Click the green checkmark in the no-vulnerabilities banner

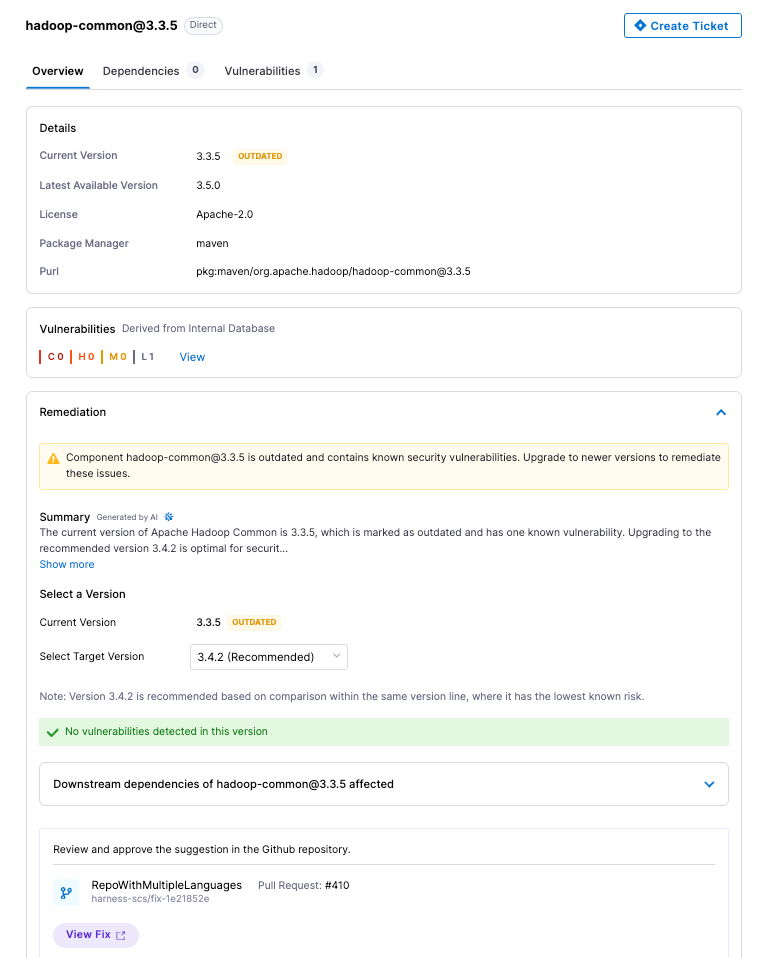(x=53, y=732)
